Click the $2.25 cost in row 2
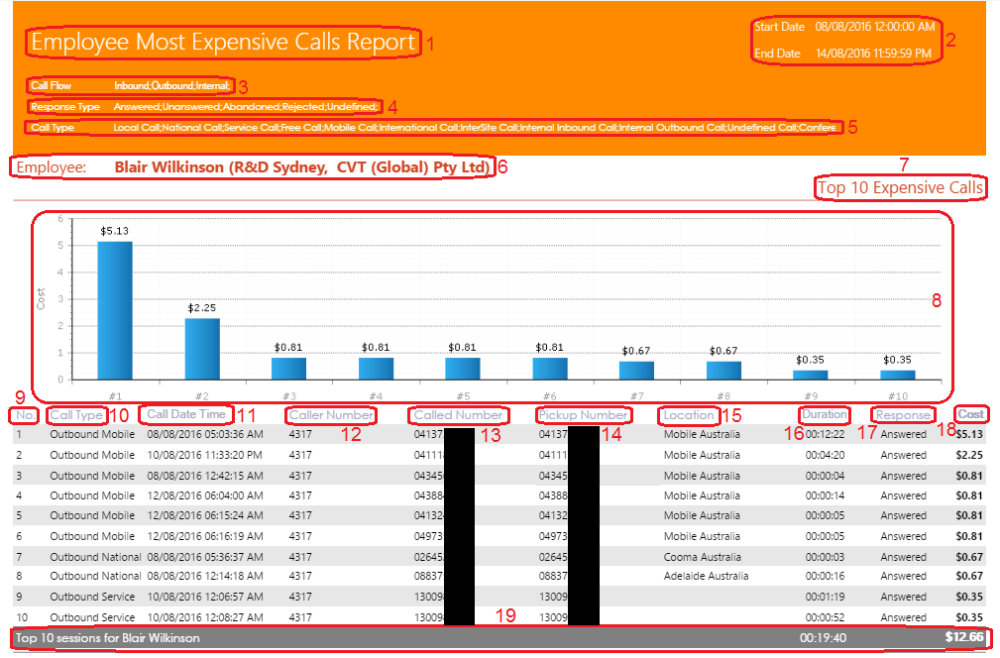The image size is (1000, 658). pyautogui.click(x=969, y=455)
